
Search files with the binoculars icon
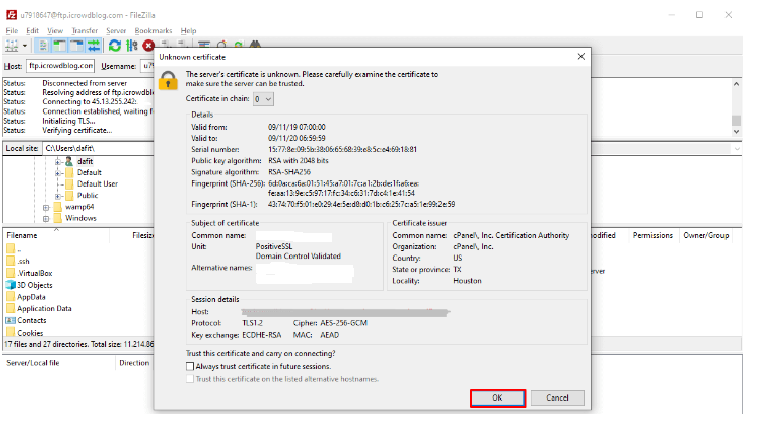tap(255, 44)
